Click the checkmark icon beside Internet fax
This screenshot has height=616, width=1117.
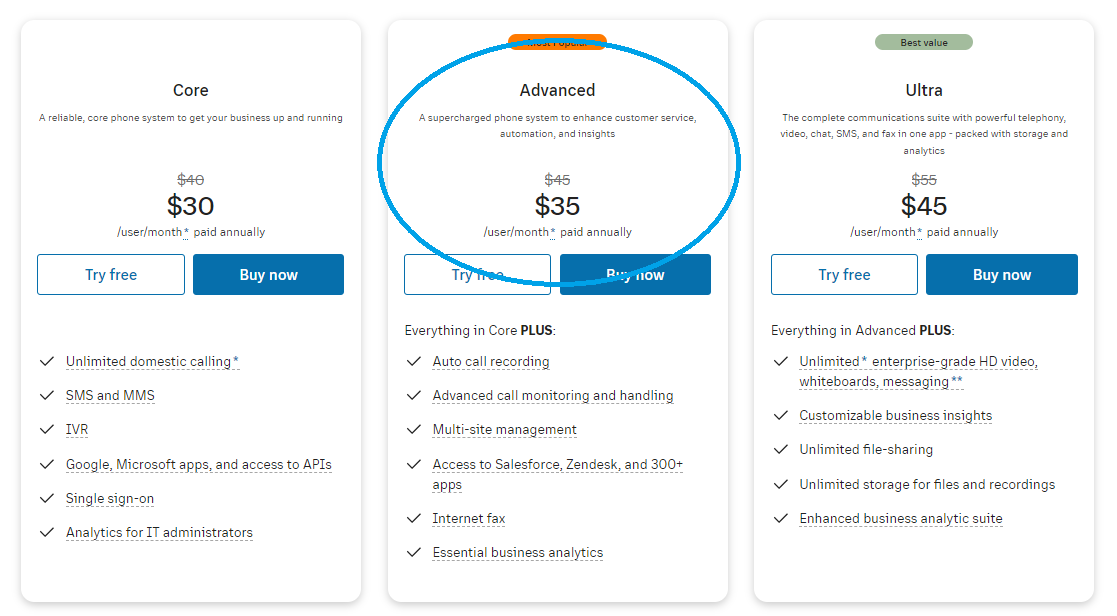tap(413, 518)
